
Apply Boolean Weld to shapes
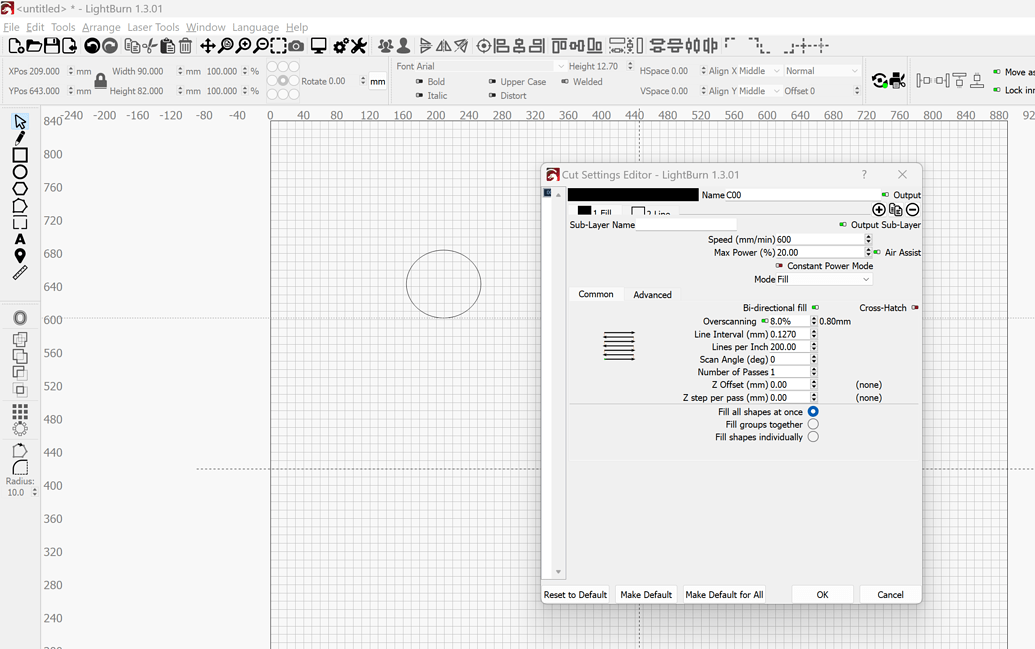(20, 339)
